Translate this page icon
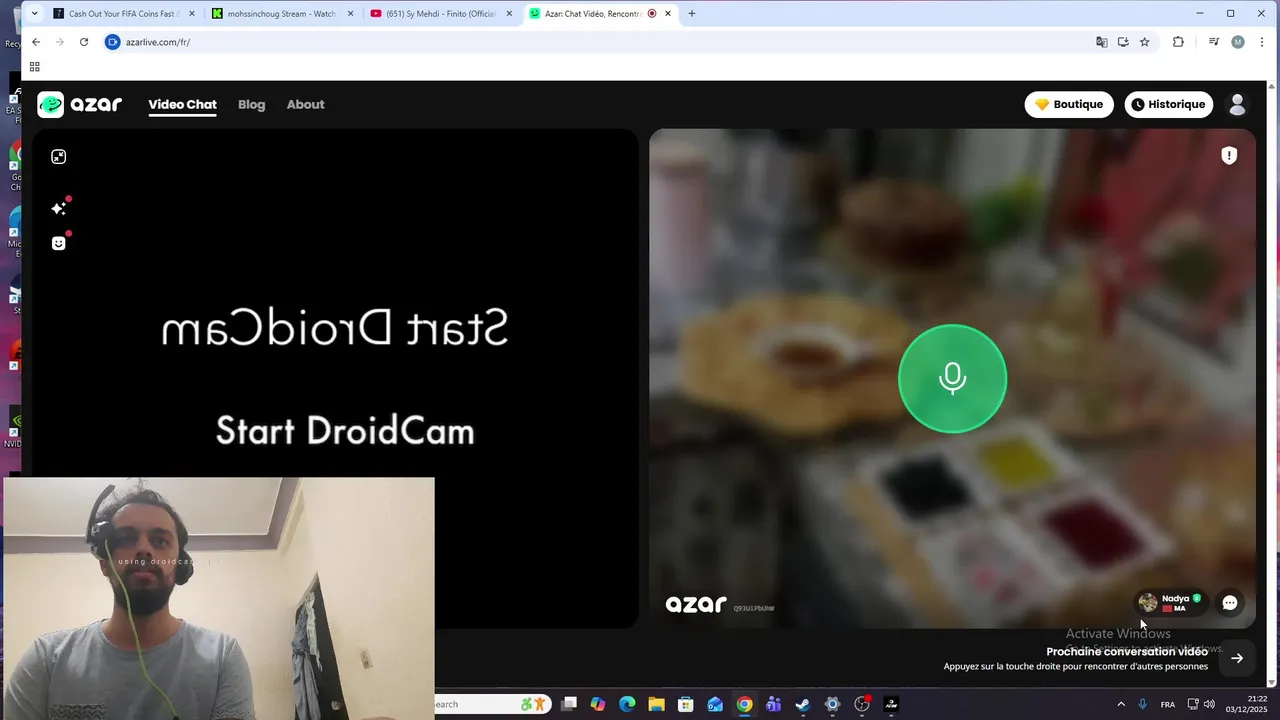Image resolution: width=1280 pixels, height=720 pixels. [x=1101, y=42]
